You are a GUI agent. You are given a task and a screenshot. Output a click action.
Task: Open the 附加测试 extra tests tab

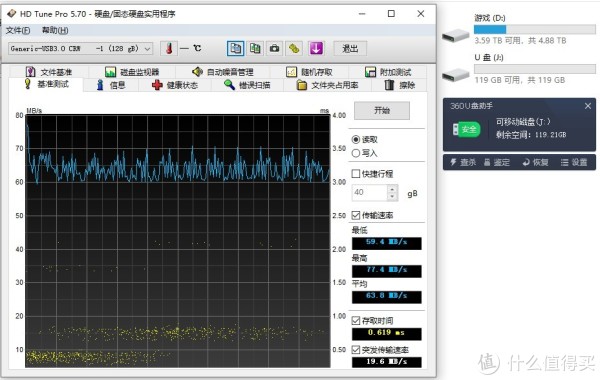tap(388, 72)
